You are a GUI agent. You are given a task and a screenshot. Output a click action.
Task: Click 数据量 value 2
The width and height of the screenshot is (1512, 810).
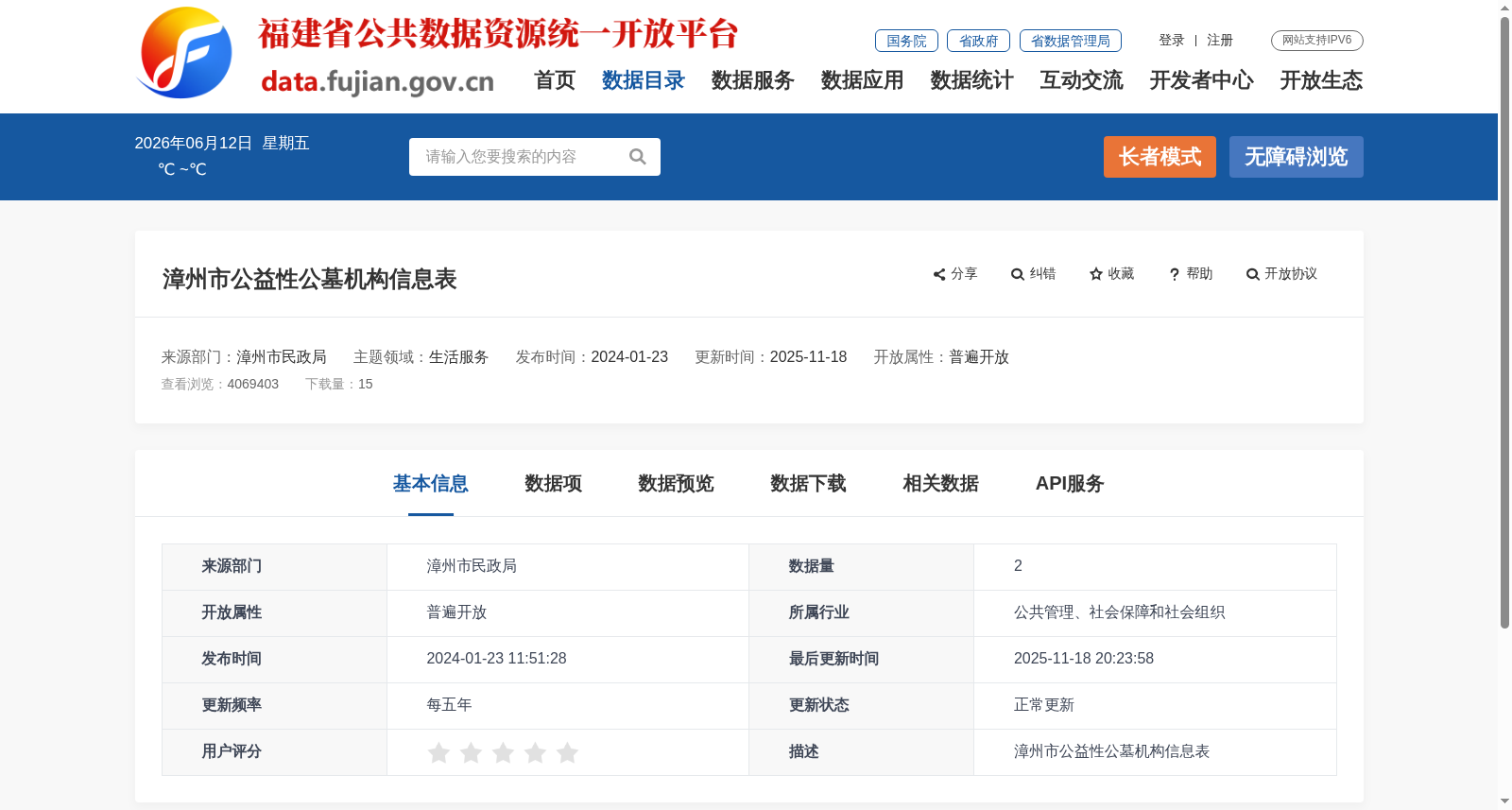1019,566
